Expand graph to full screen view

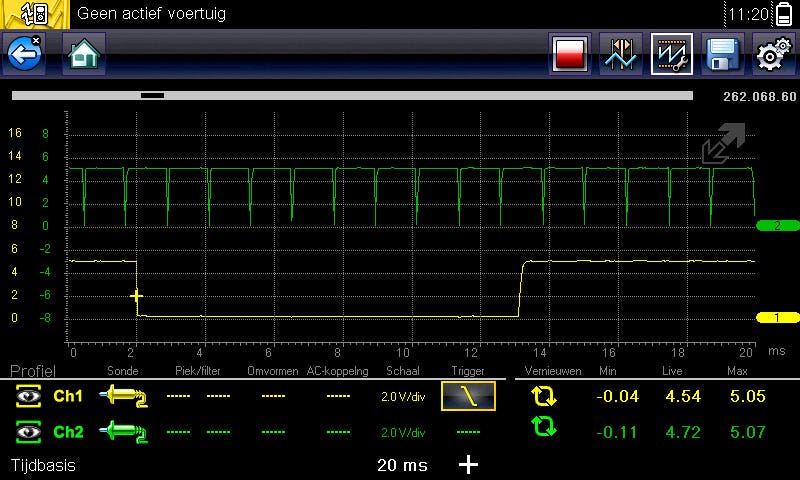click(722, 143)
